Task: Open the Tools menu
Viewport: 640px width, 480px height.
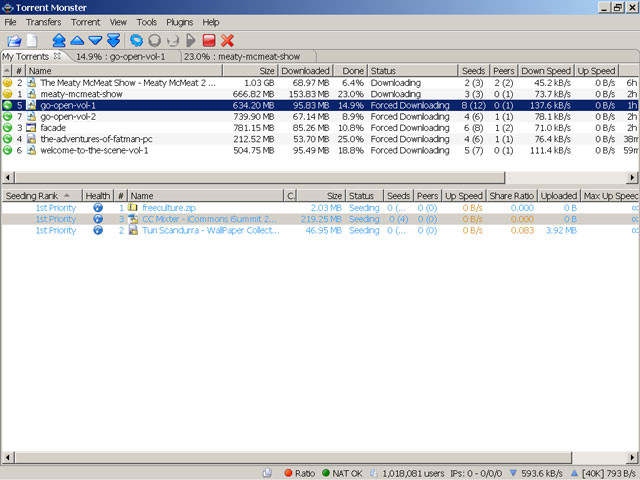Action: (147, 22)
